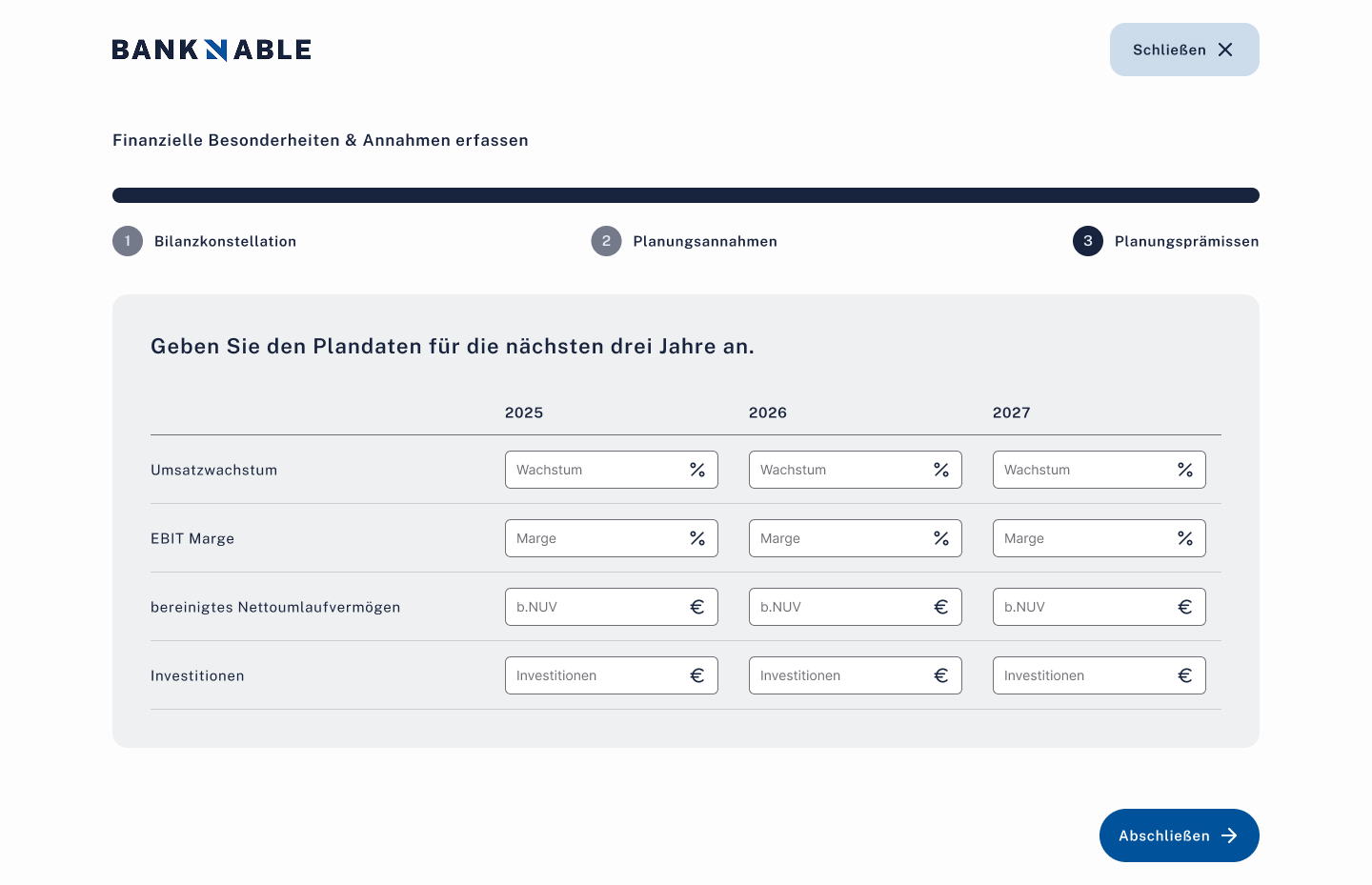The width and height of the screenshot is (1372, 885).
Task: Click the 2027 b.NUV input field
Action: pos(1080,607)
